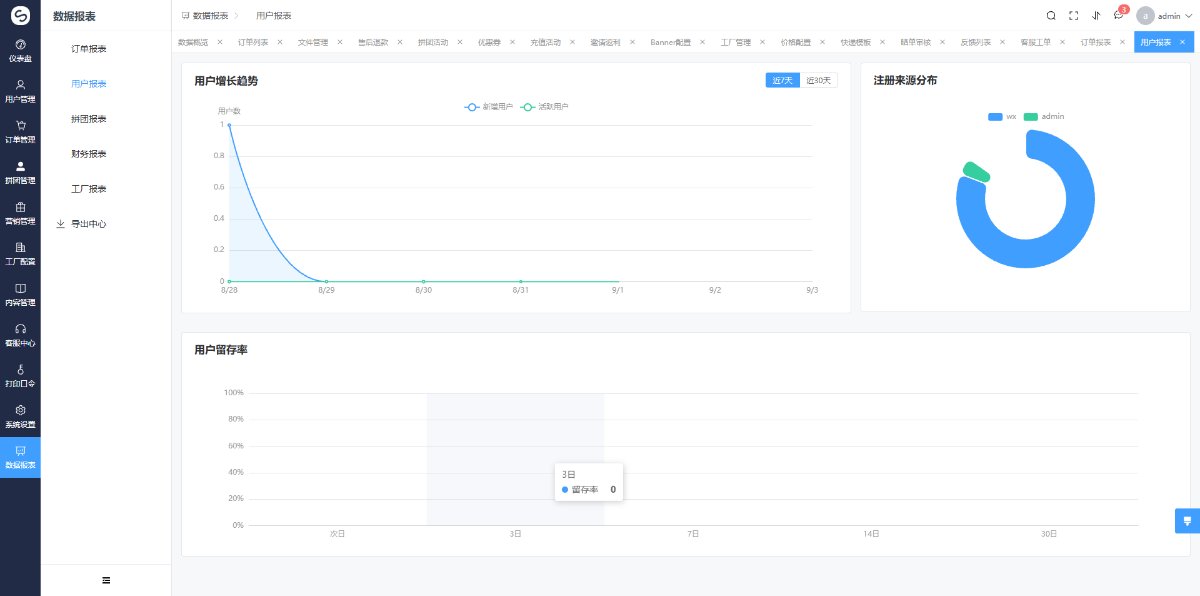Viewport: 1200px width, 596px height.
Task: Click the search icon in the top bar
Action: click(x=1051, y=16)
